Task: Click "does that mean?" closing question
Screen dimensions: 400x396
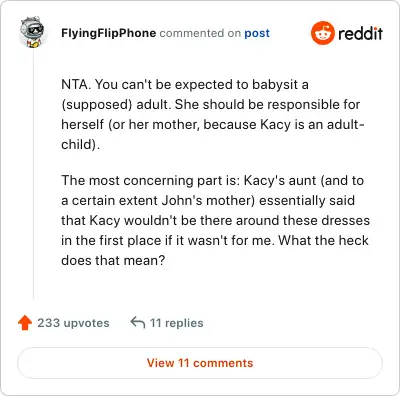Action: click(113, 261)
